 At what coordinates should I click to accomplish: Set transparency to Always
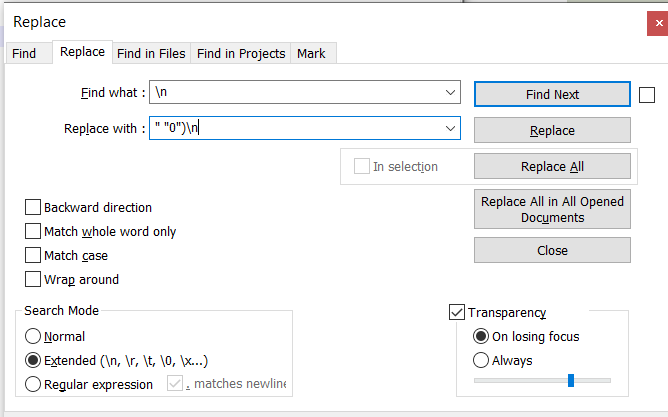481,360
